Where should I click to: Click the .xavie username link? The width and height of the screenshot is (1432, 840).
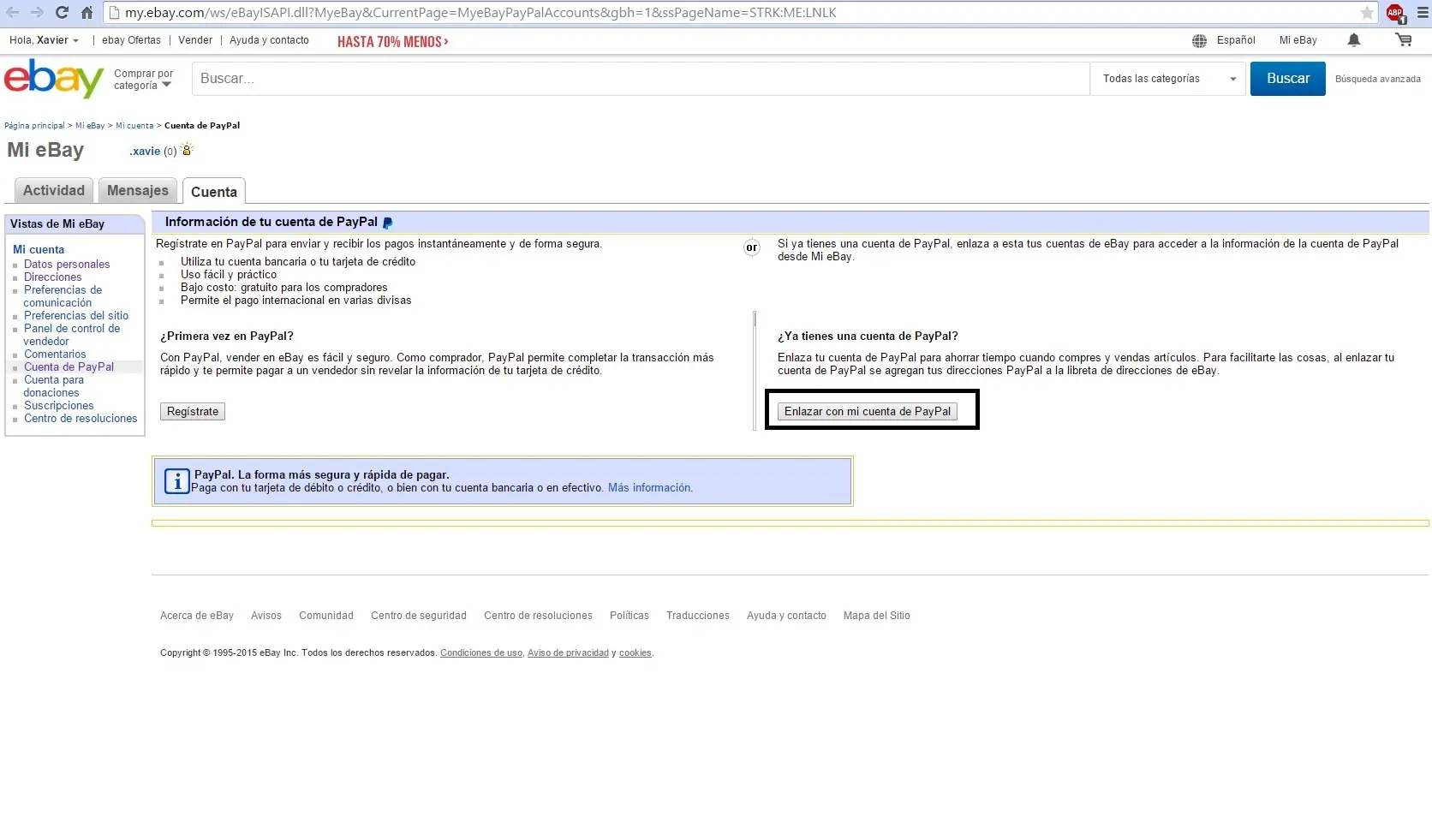[x=145, y=152]
